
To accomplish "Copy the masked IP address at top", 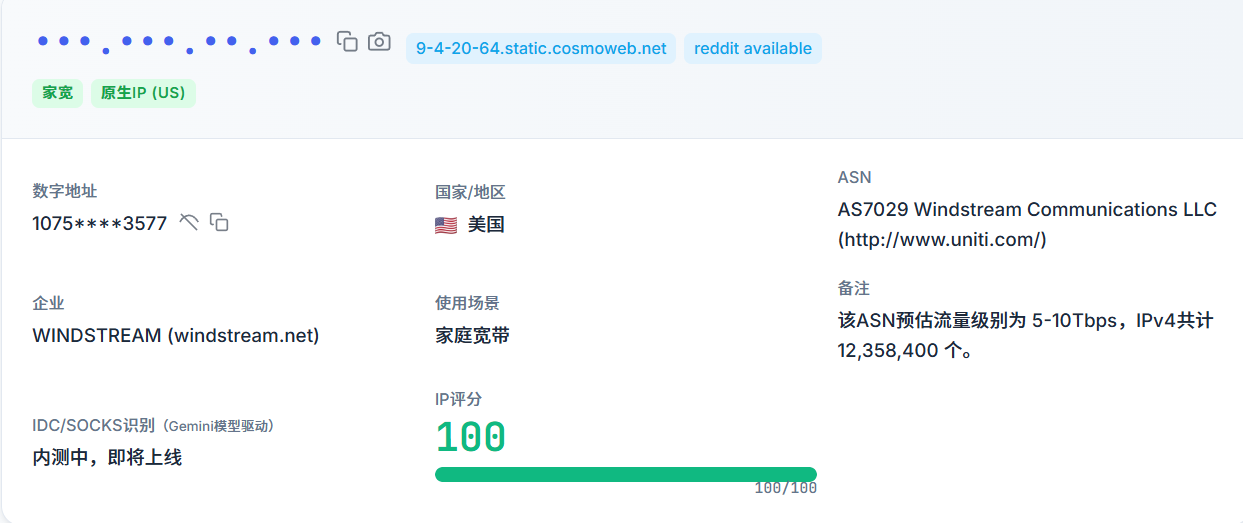I will click(347, 41).
